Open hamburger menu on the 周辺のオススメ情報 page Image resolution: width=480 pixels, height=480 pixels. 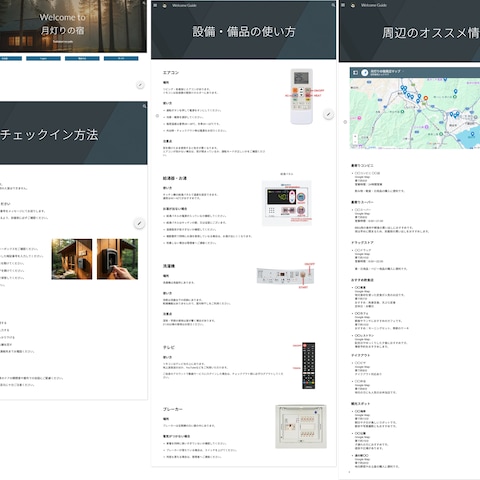343,5
